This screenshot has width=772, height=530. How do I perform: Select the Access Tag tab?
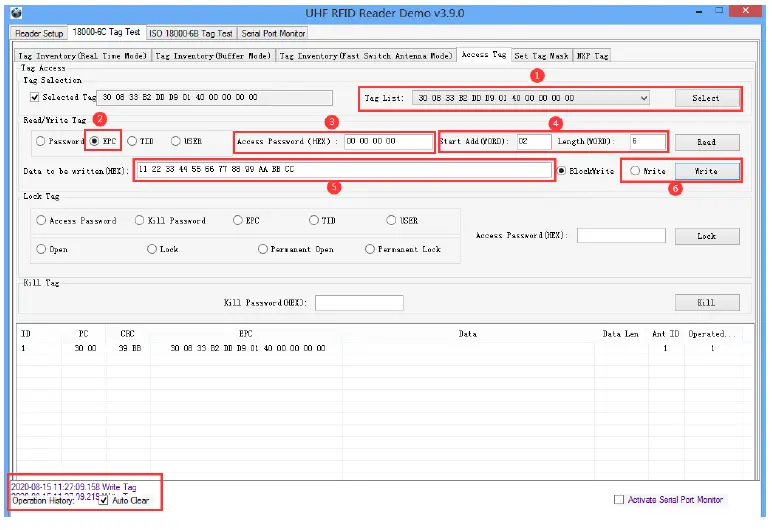pos(484,54)
